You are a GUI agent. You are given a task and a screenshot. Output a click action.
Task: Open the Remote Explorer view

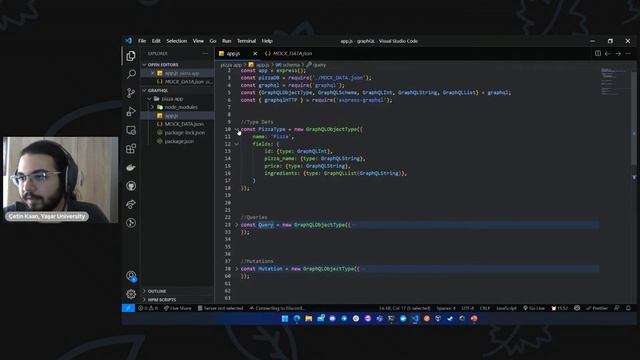[x=131, y=130]
